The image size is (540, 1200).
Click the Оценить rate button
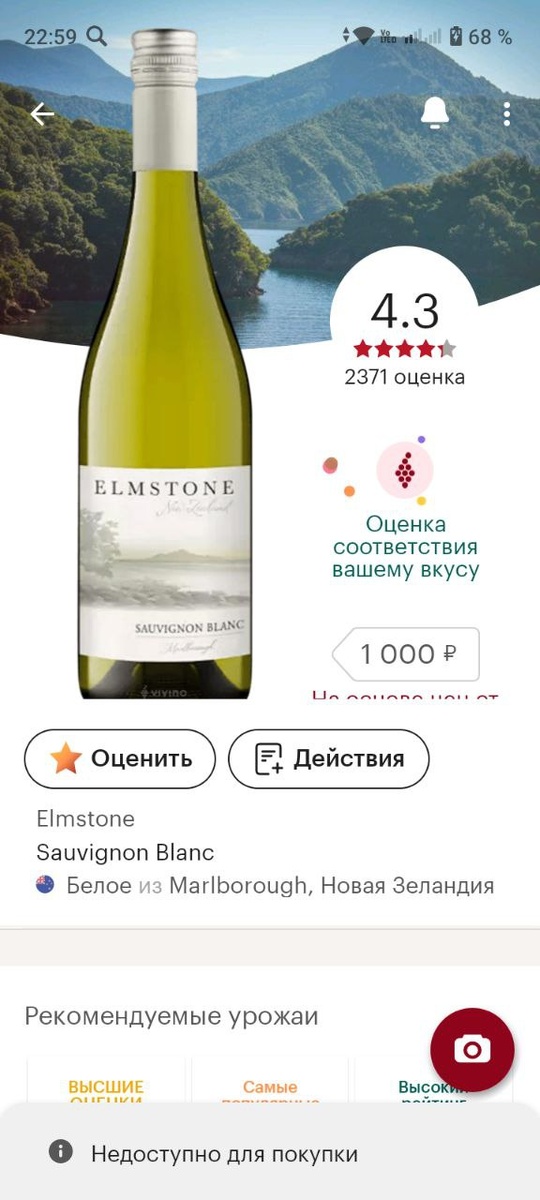pos(120,759)
